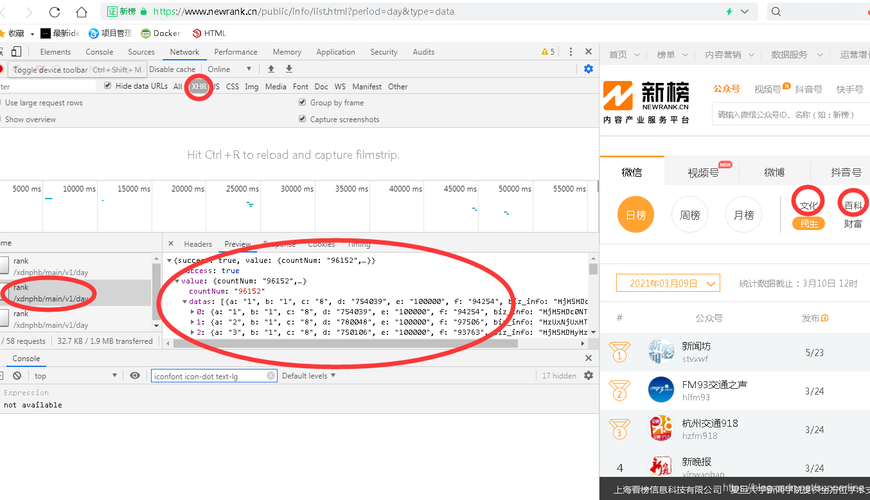
Task: Enable Use large request rows
Action: tap(43, 103)
